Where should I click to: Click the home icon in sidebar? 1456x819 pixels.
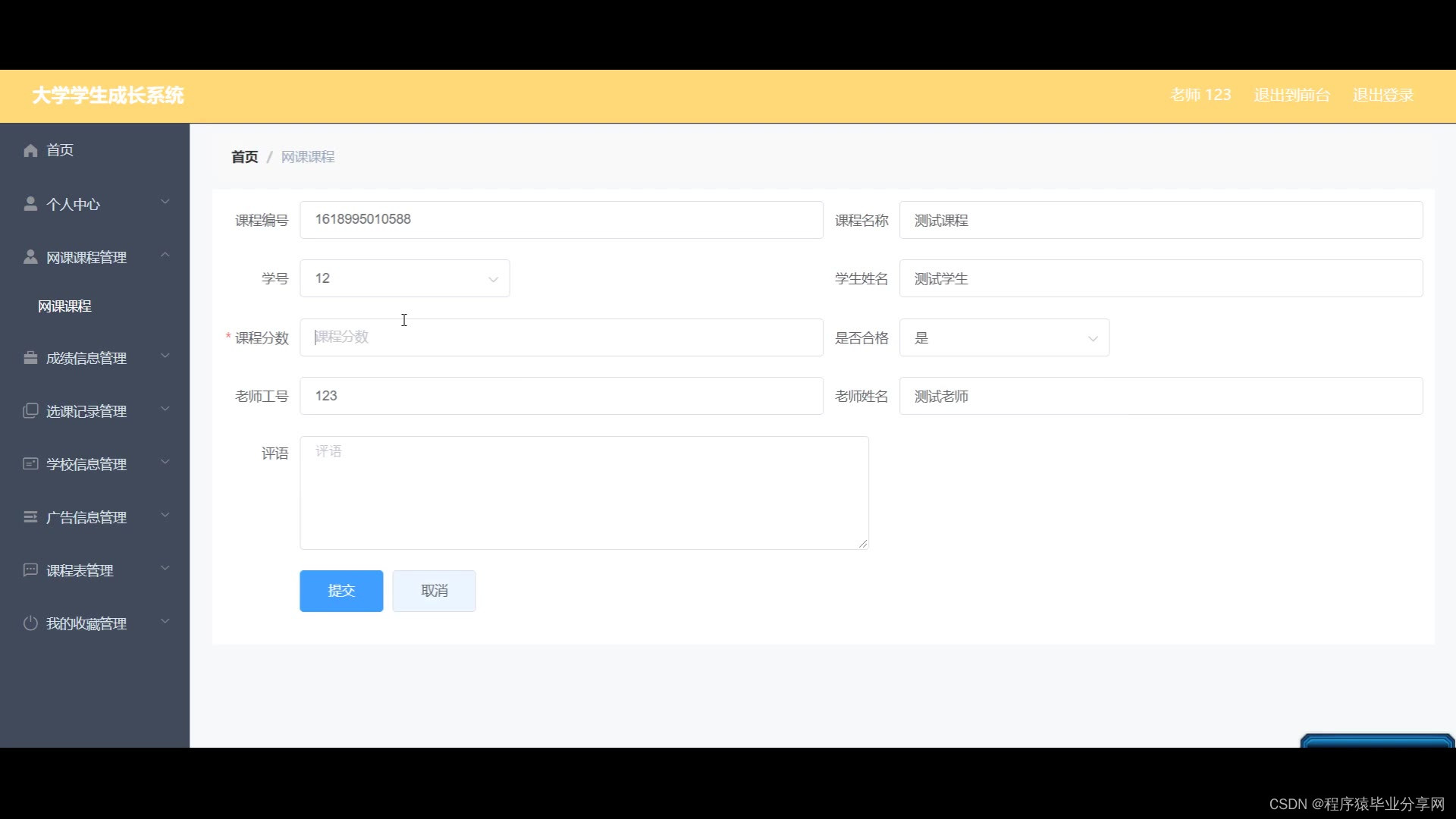[30, 150]
